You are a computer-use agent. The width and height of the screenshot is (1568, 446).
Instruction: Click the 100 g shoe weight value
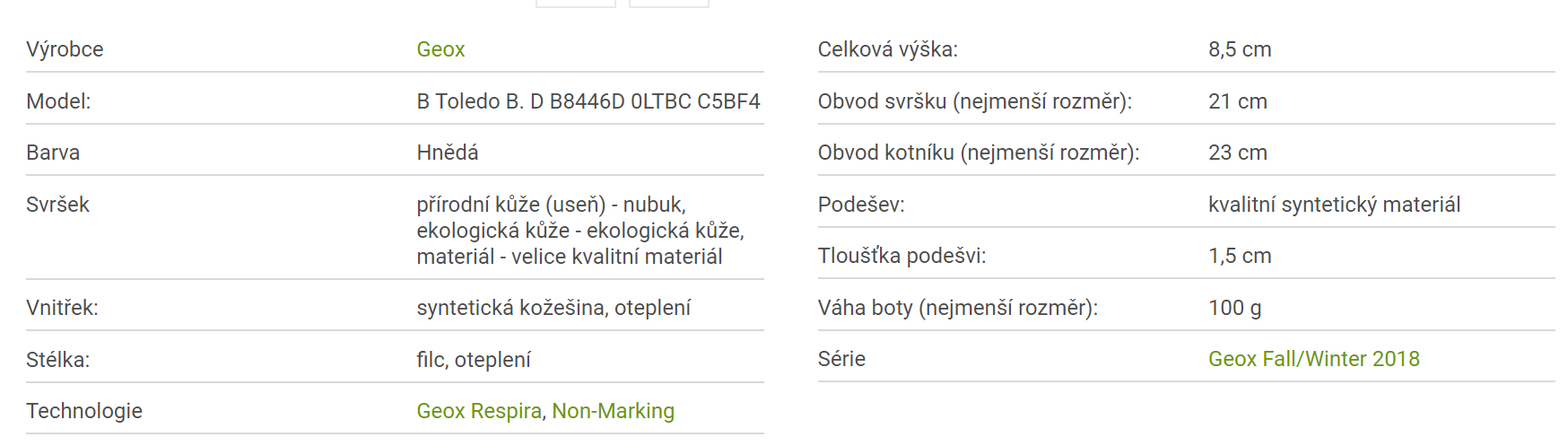[x=1234, y=308]
